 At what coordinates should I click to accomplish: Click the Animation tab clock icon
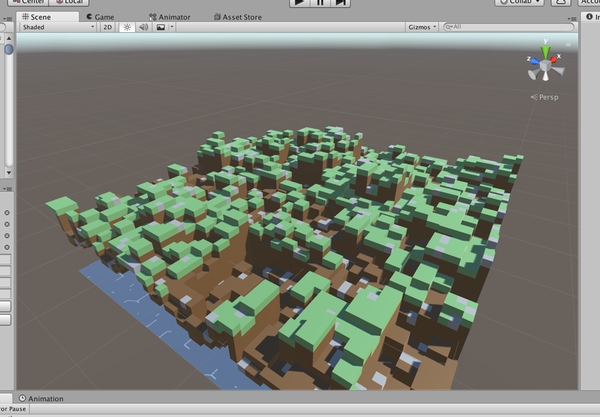click(x=22, y=398)
